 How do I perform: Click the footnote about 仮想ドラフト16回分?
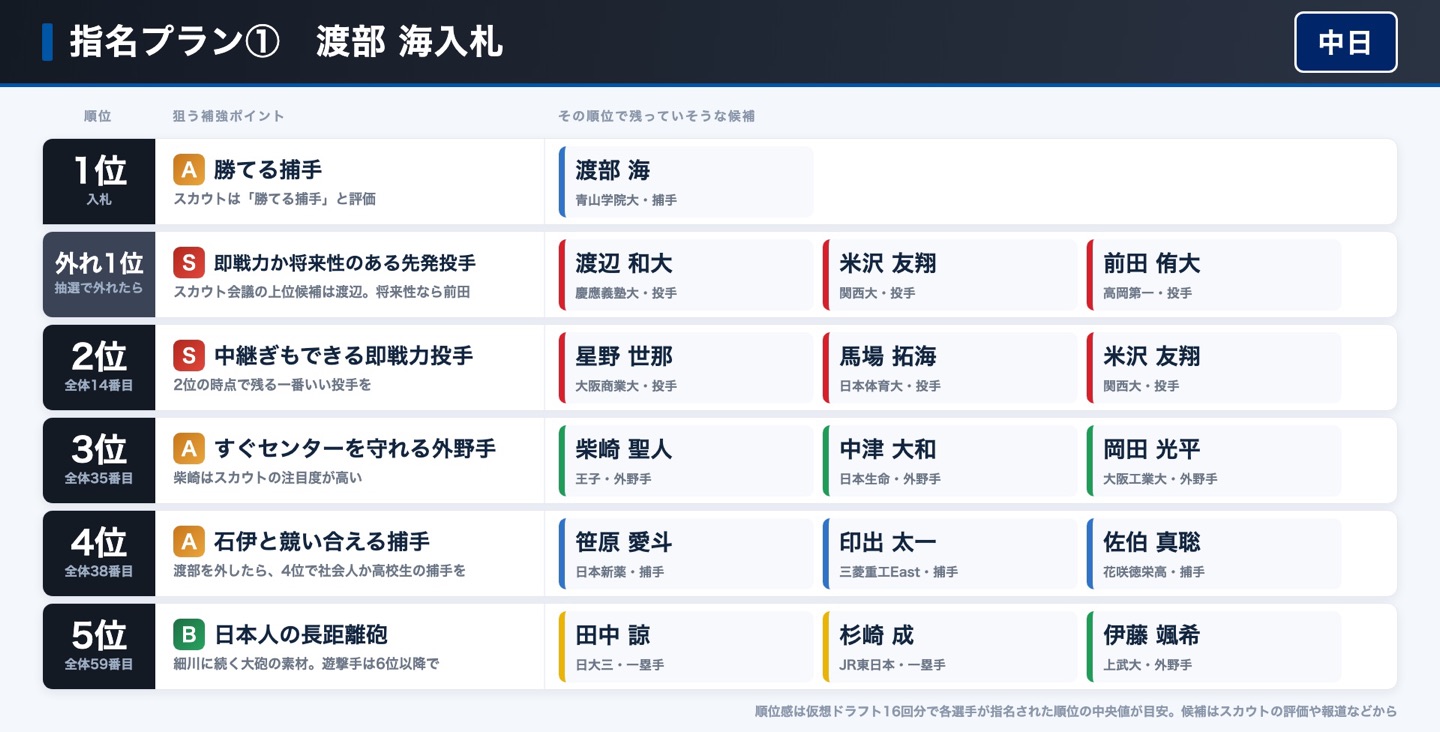tap(1076, 712)
